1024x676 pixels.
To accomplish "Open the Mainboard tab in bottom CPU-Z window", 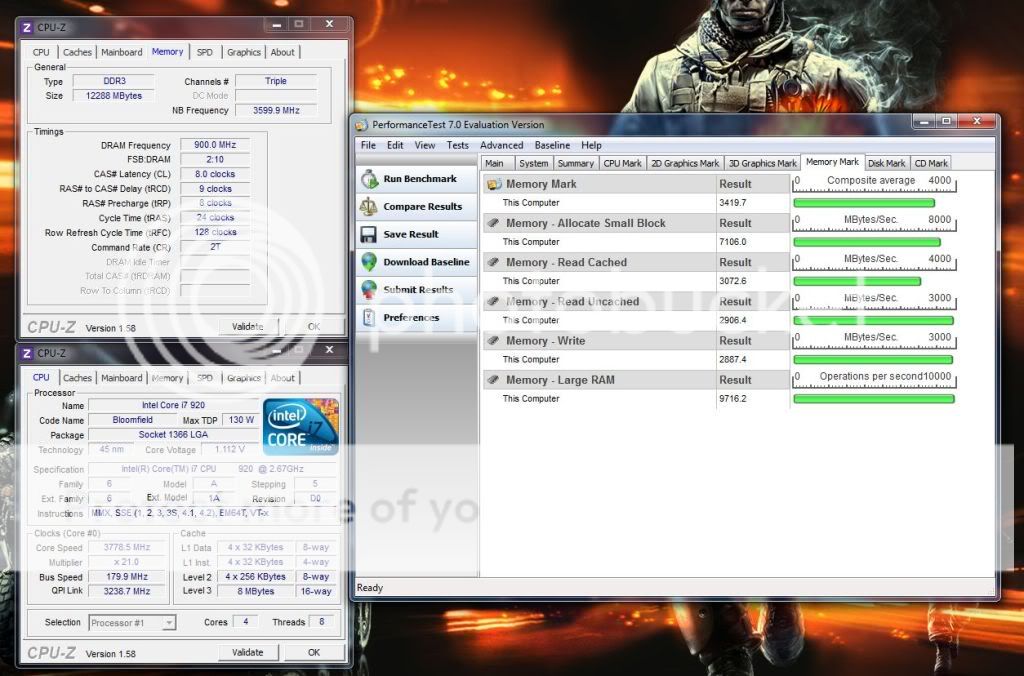I will pos(121,378).
